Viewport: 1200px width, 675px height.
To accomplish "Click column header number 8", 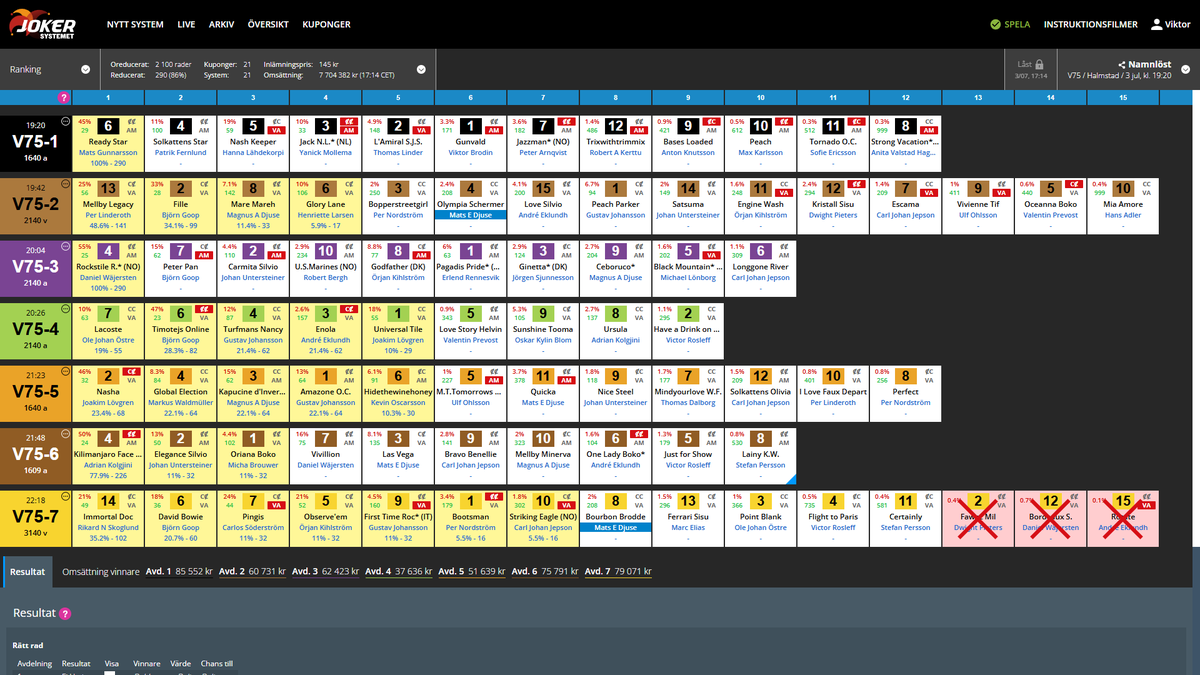I will (614, 98).
